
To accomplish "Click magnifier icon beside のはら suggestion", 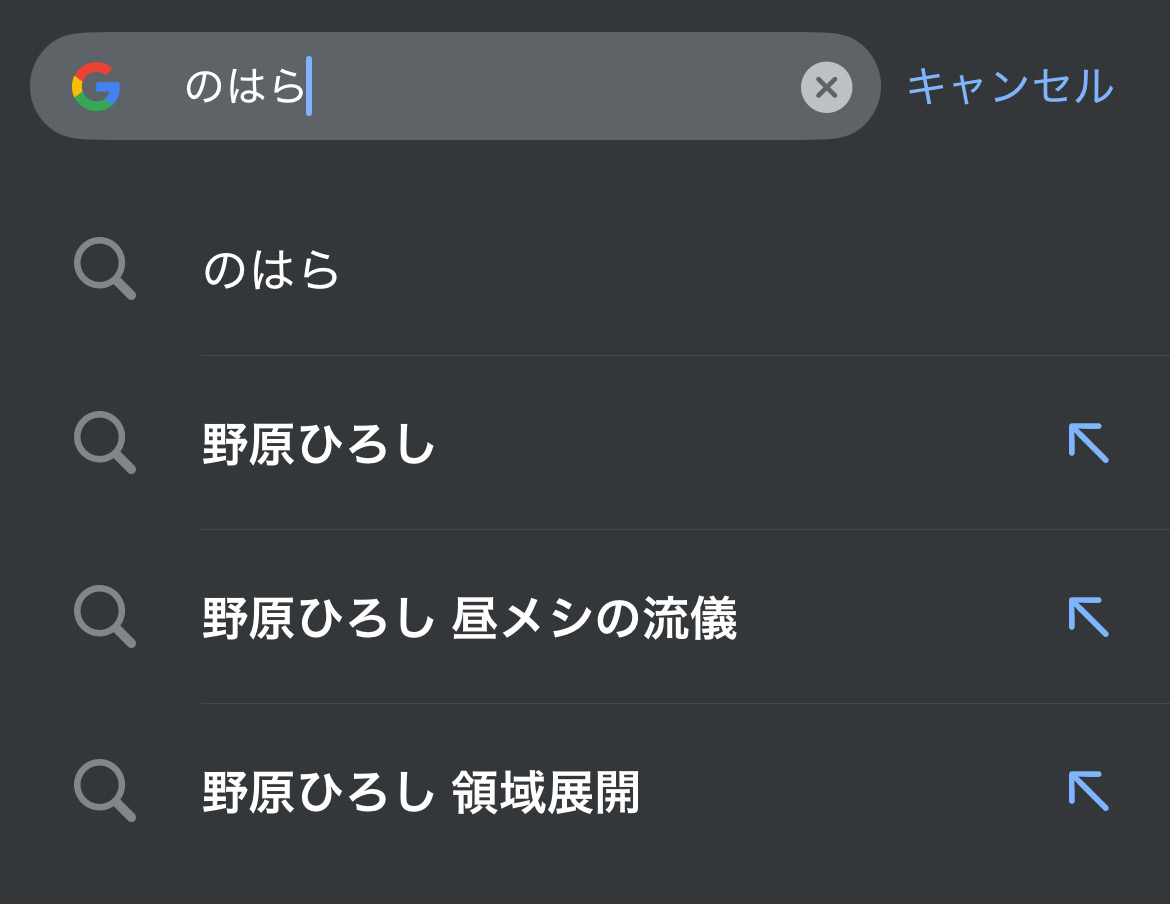I will pos(104,268).
